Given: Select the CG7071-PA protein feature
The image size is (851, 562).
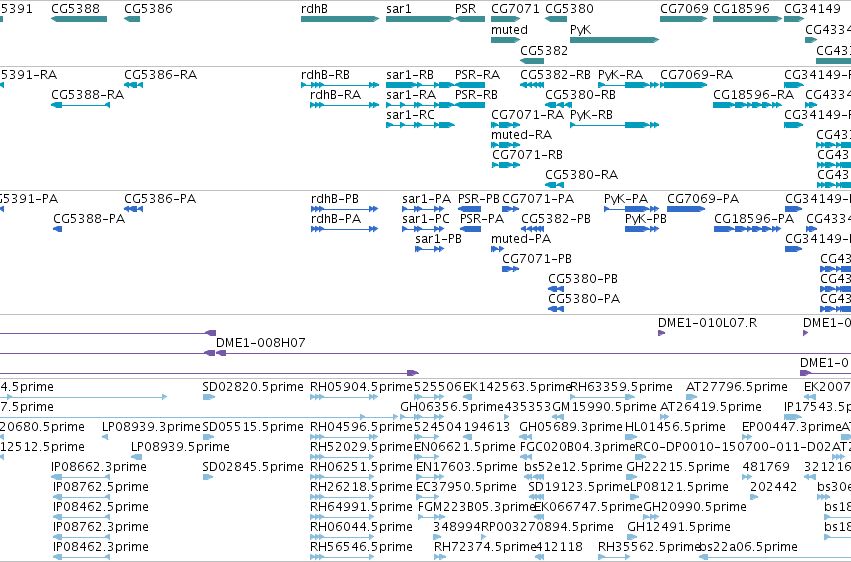Looking at the screenshot, I should 510,209.
